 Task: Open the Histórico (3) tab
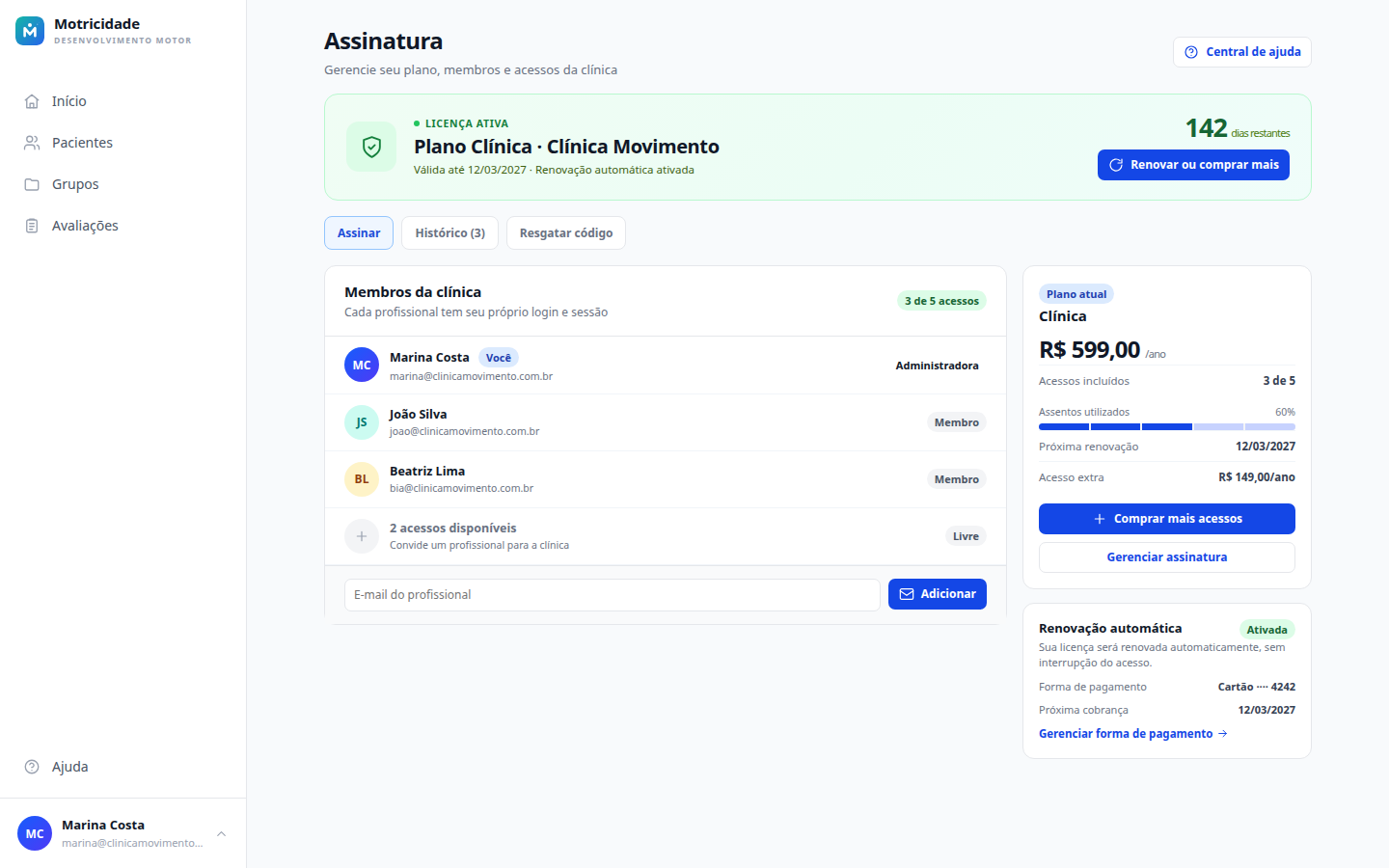(450, 233)
